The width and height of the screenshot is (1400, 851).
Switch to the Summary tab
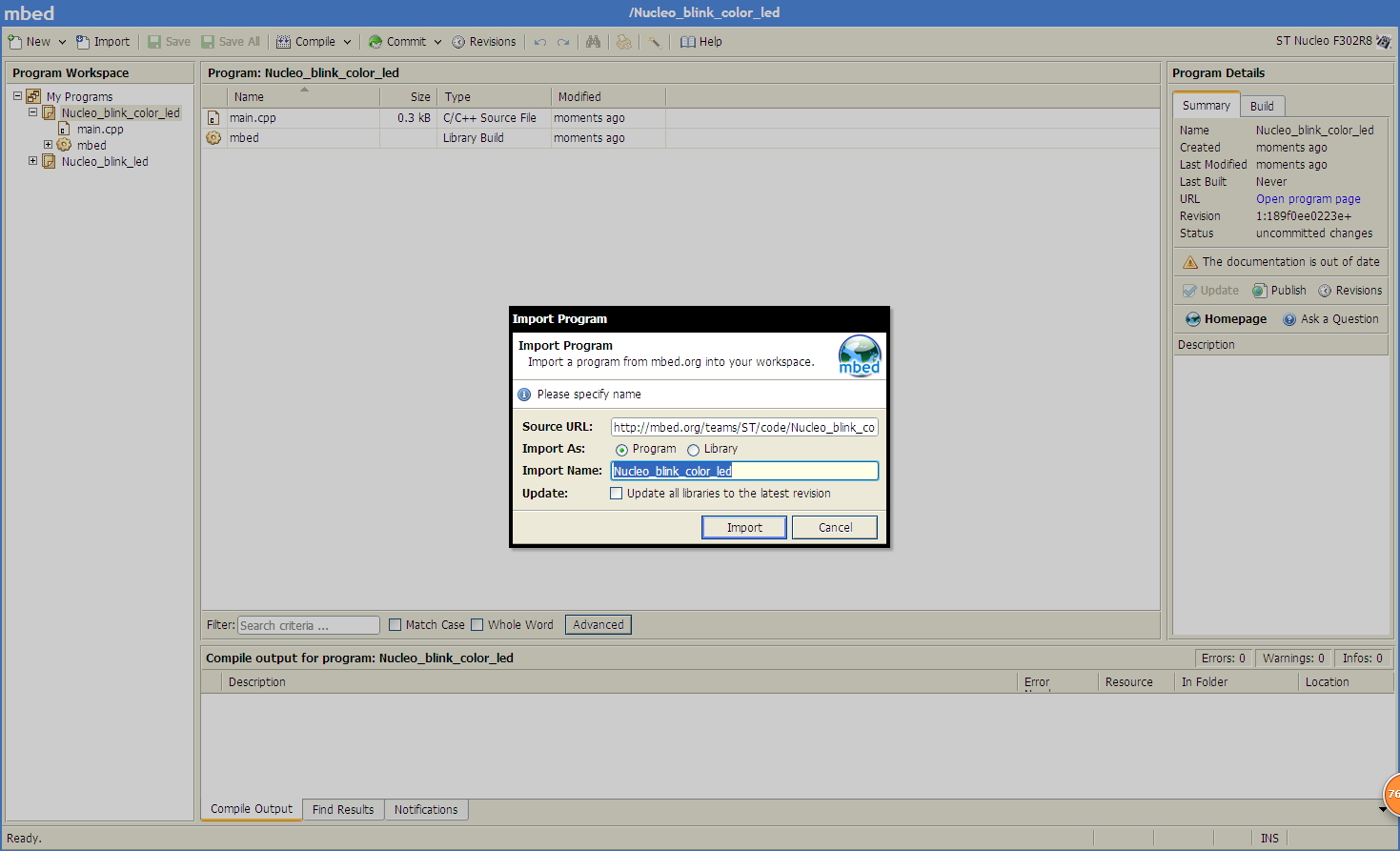pos(1207,106)
